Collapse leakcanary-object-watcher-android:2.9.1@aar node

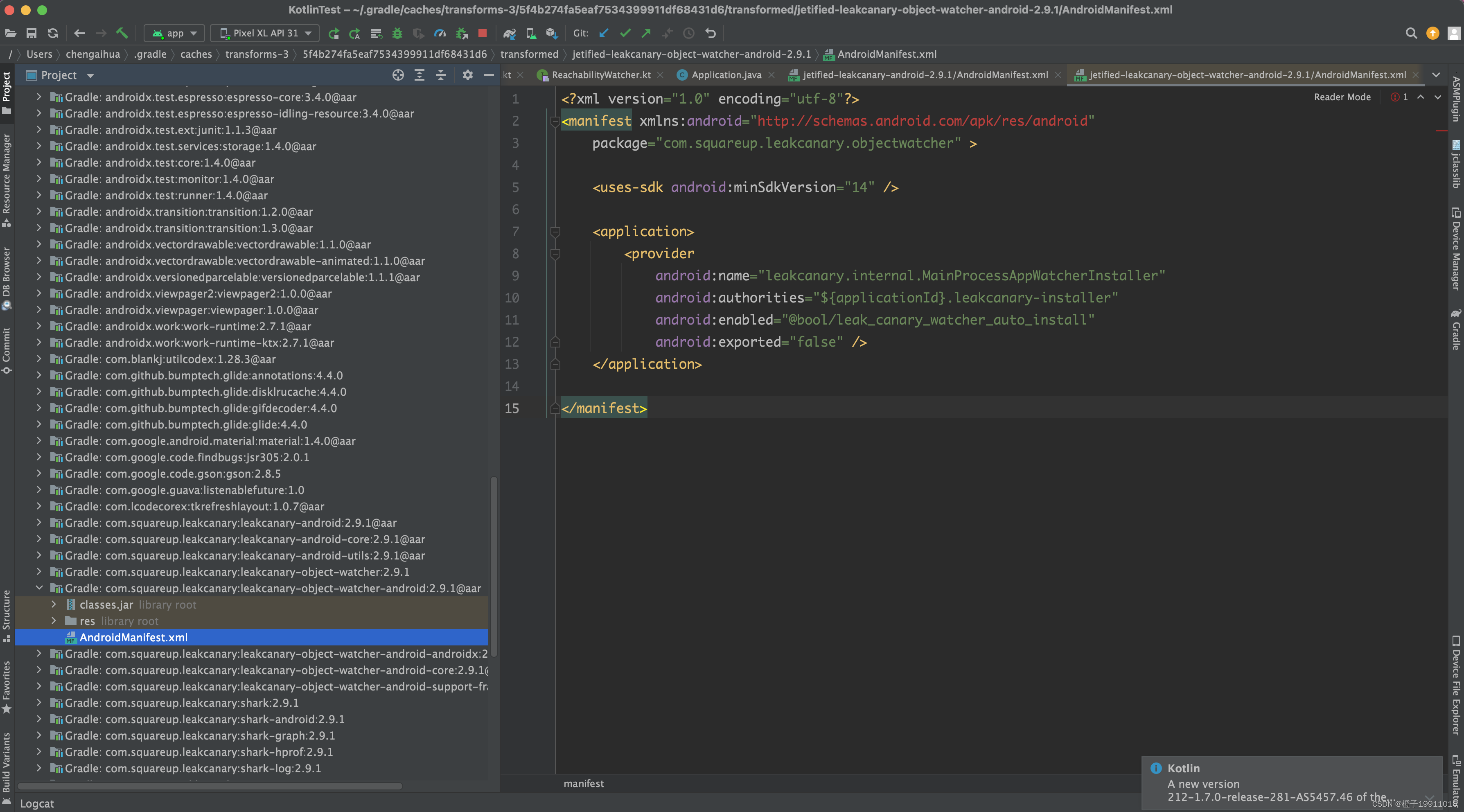(x=39, y=588)
